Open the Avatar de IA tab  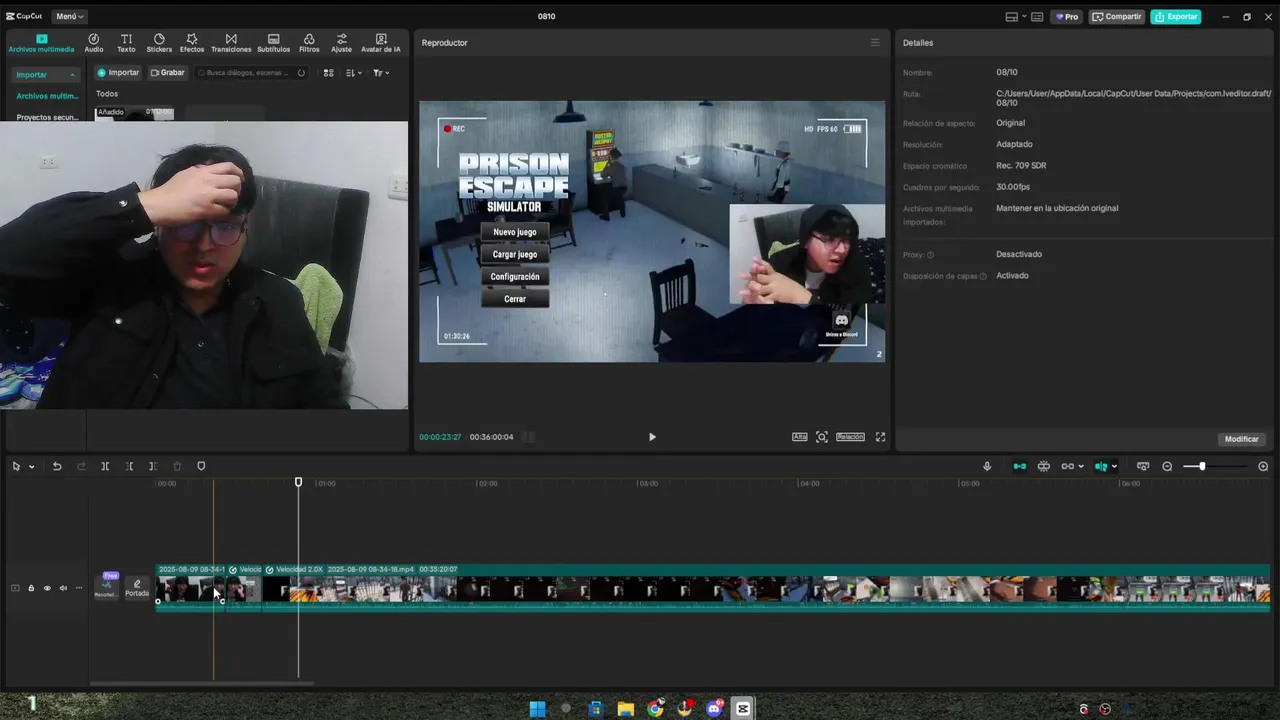[381, 43]
